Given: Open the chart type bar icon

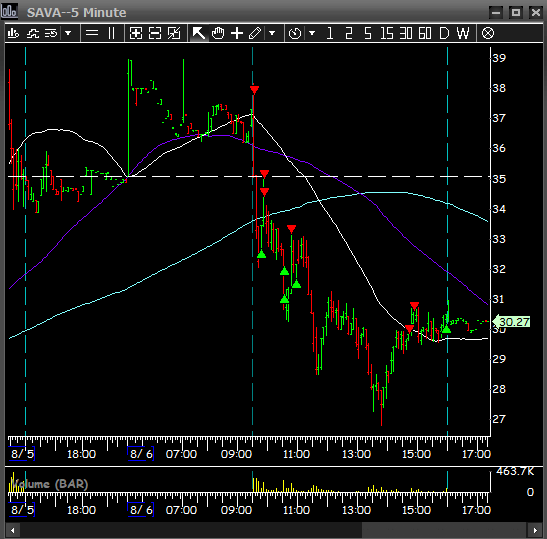Looking at the screenshot, I should click(13, 33).
